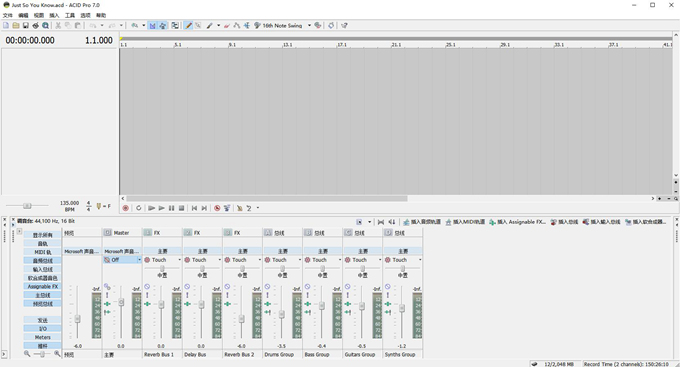The width and height of the screenshot is (680, 367).
Task: Click Insert Audio Track icon in mixer toolbar
Action: (x=406, y=222)
